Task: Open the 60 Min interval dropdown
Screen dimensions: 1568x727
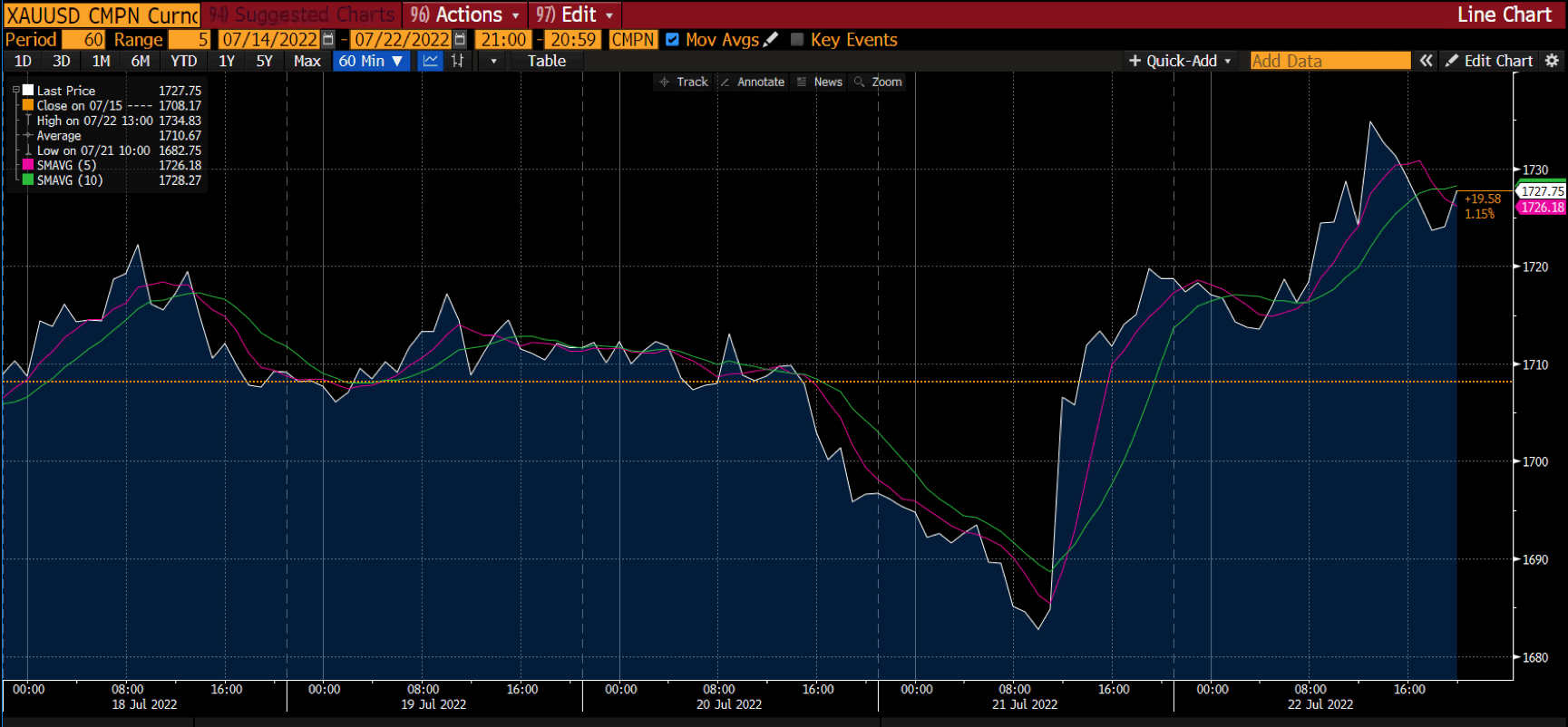Action: pos(371,61)
